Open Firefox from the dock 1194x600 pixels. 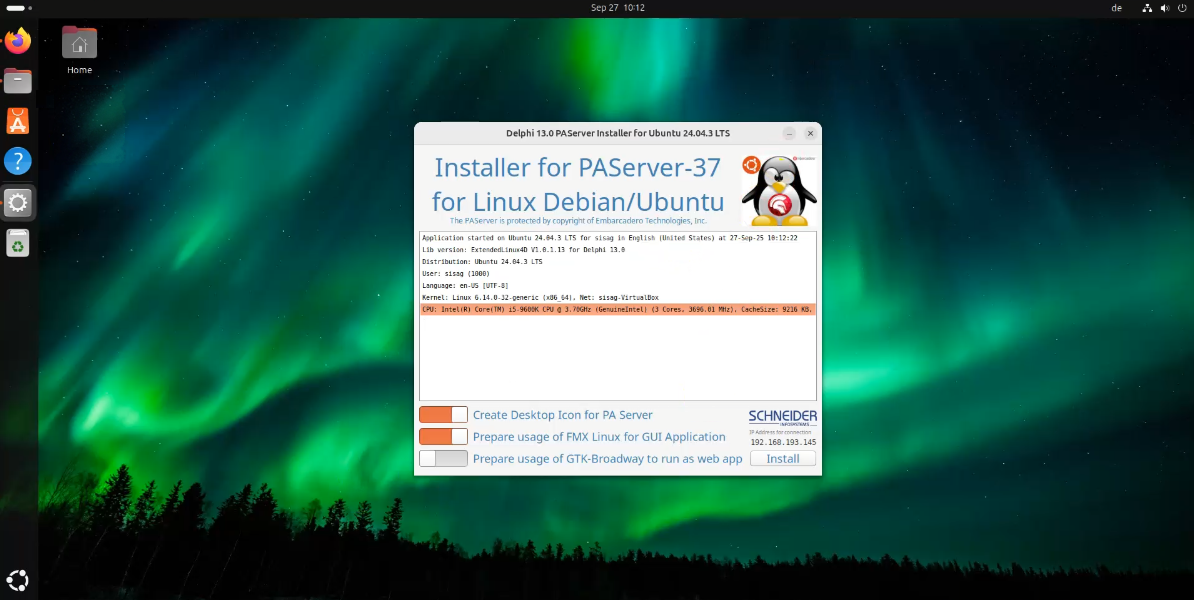coord(18,41)
